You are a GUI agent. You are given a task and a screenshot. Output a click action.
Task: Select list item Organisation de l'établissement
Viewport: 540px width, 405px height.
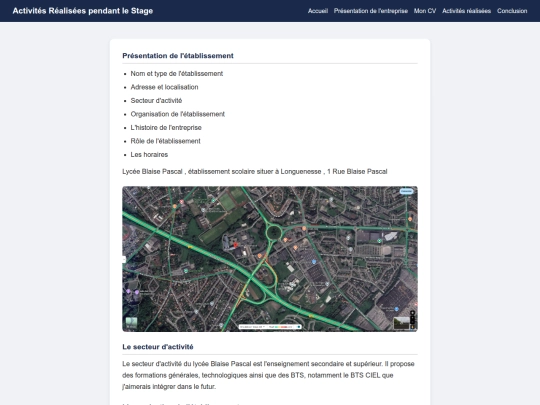pyautogui.click(x=177, y=114)
